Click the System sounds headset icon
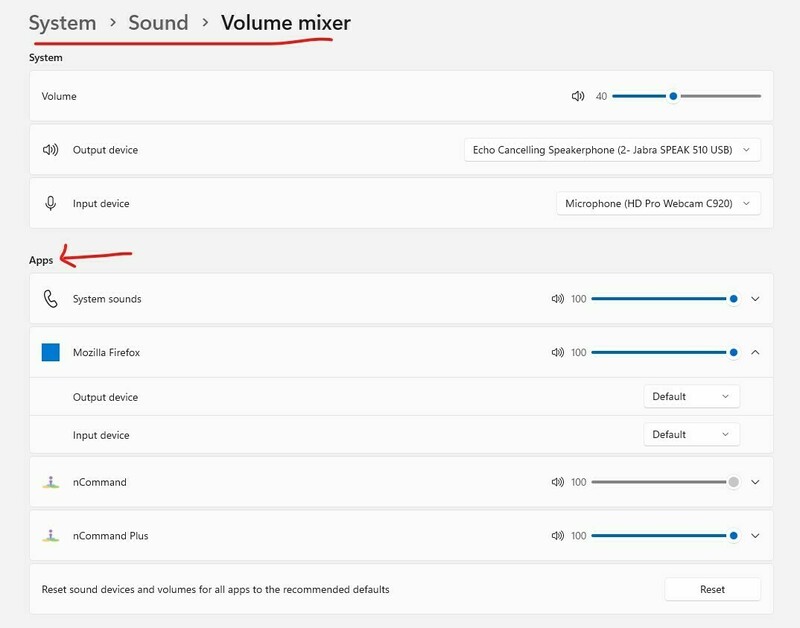 point(51,299)
